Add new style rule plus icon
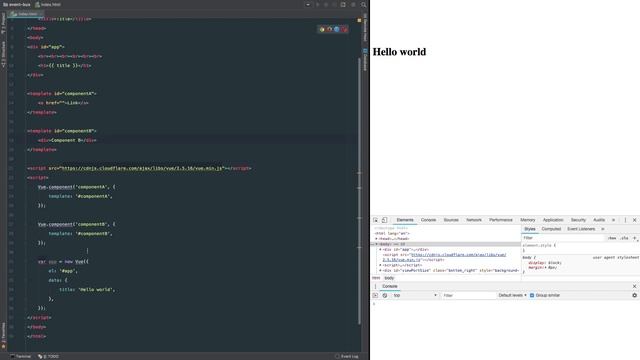640x360 pixels. [635, 238]
